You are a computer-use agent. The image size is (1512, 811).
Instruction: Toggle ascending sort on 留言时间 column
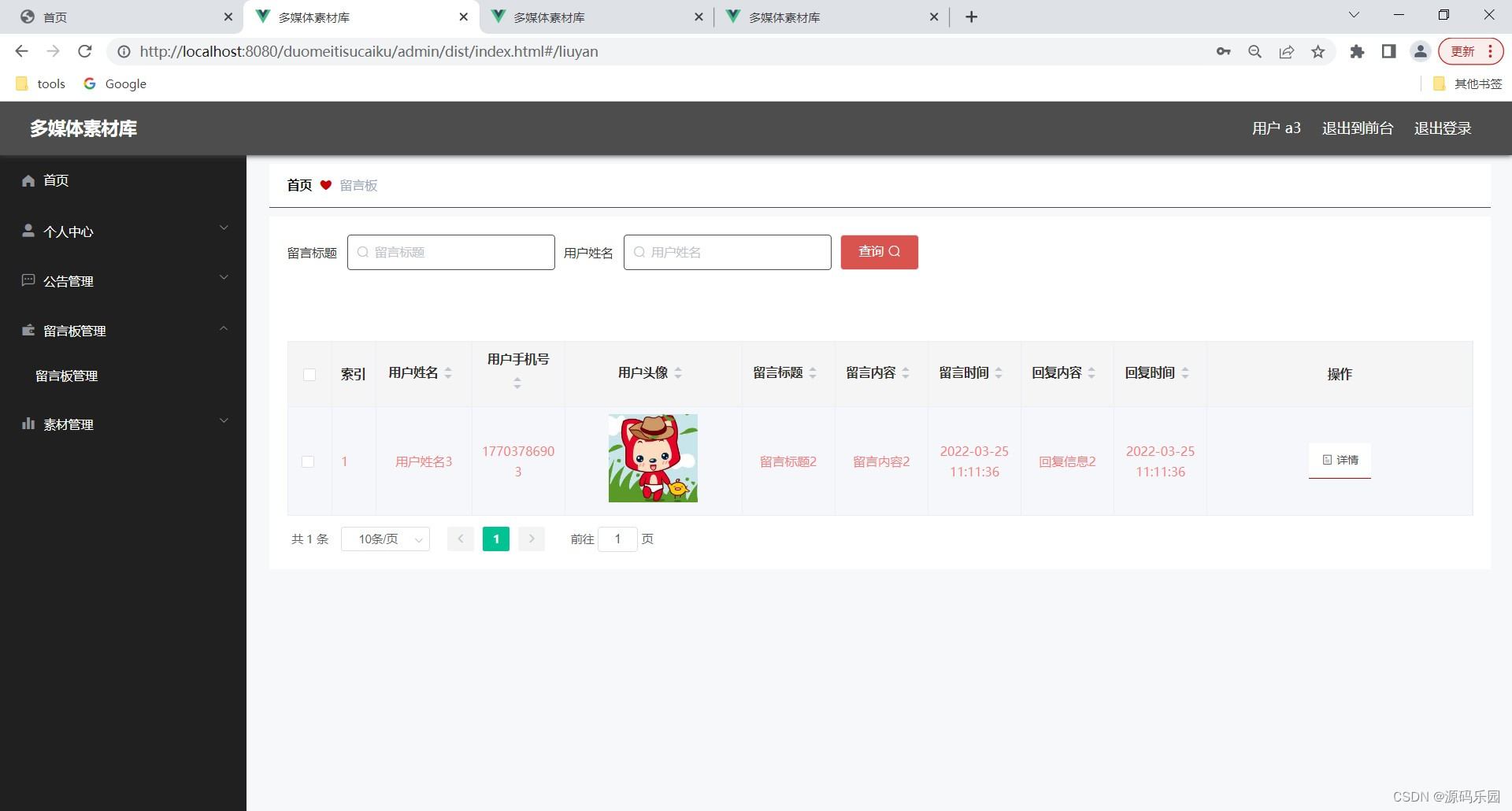pos(999,368)
